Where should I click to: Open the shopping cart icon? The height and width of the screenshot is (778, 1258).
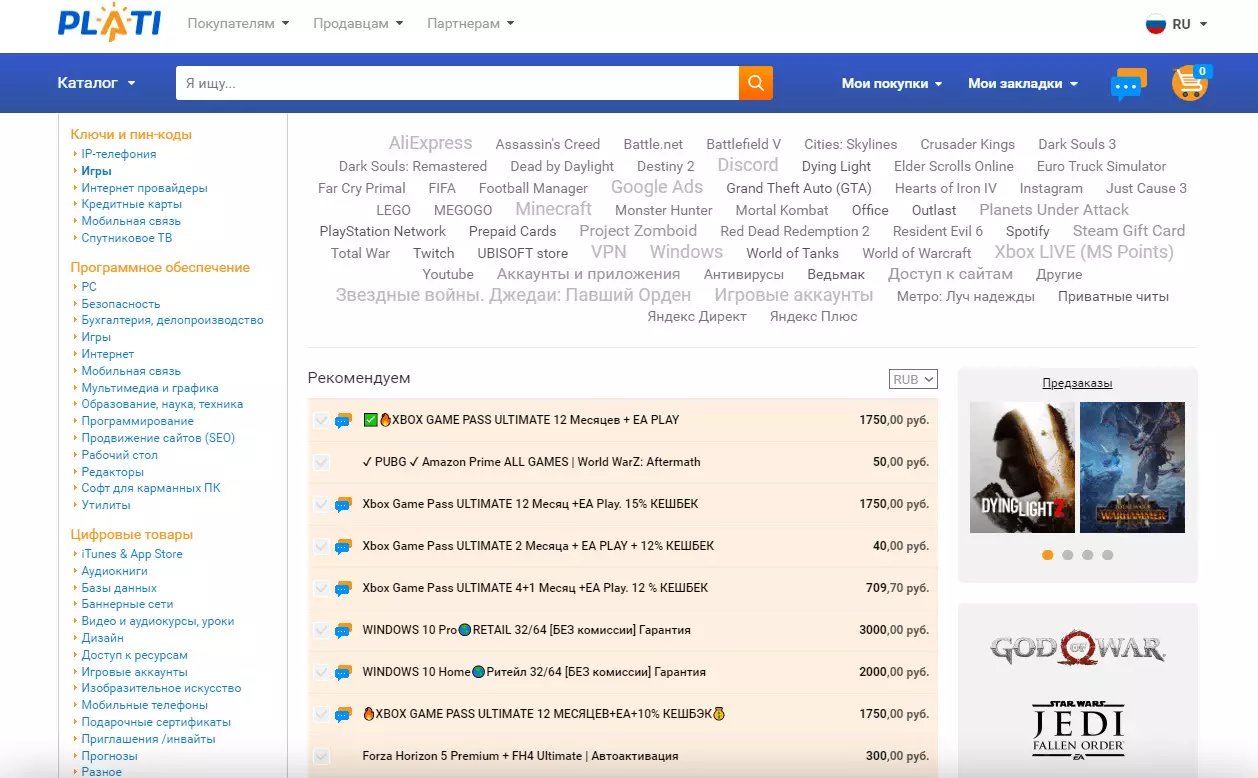1191,83
